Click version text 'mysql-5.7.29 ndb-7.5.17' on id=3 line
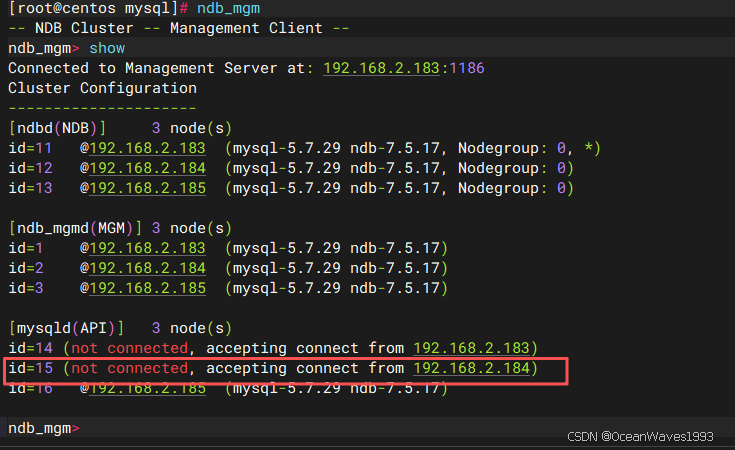The height and width of the screenshot is (450, 735). coord(336,288)
